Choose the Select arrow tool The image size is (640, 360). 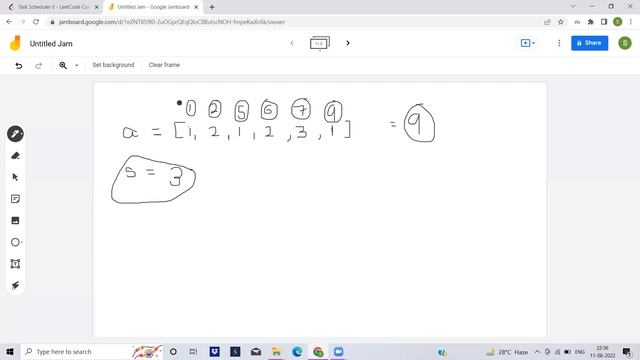15,177
